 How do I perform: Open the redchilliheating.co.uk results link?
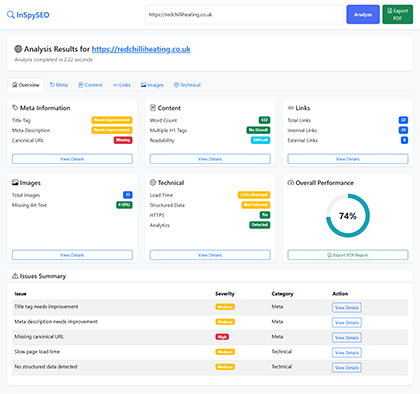[141, 49]
